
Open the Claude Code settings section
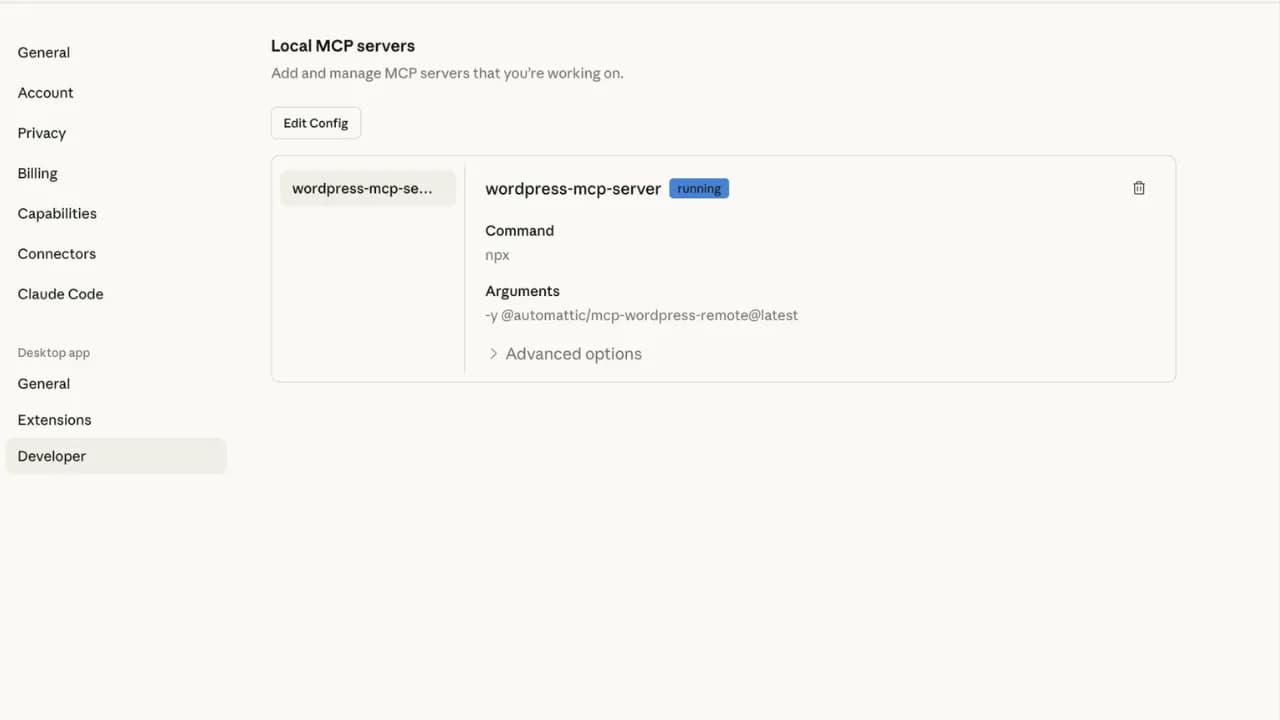tap(60, 293)
